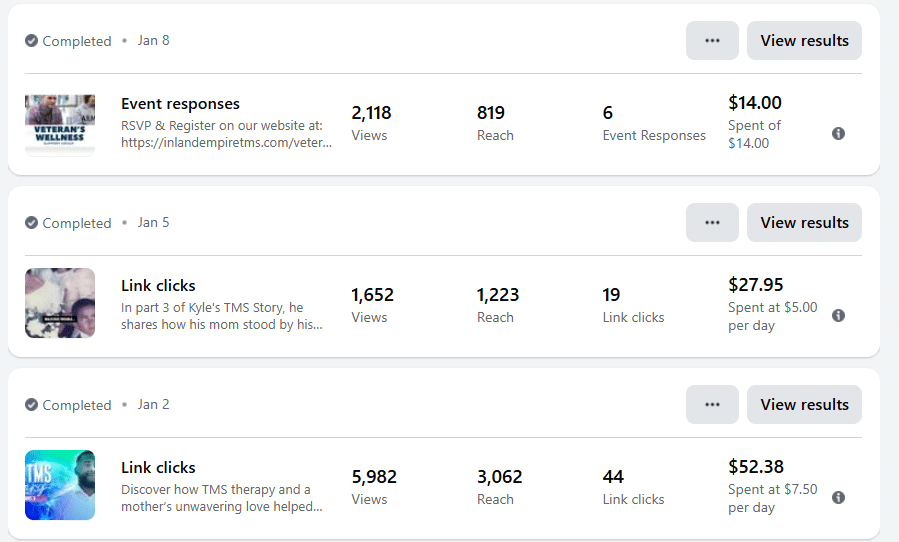This screenshot has height=542, width=899.
Task: Click the RSVP & Register ad description text
Action: [x=226, y=134]
